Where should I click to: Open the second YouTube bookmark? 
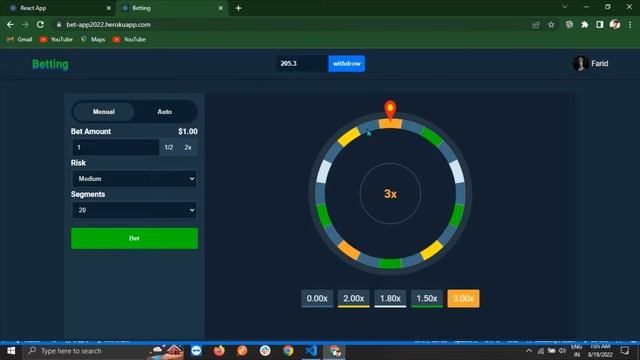pos(129,40)
